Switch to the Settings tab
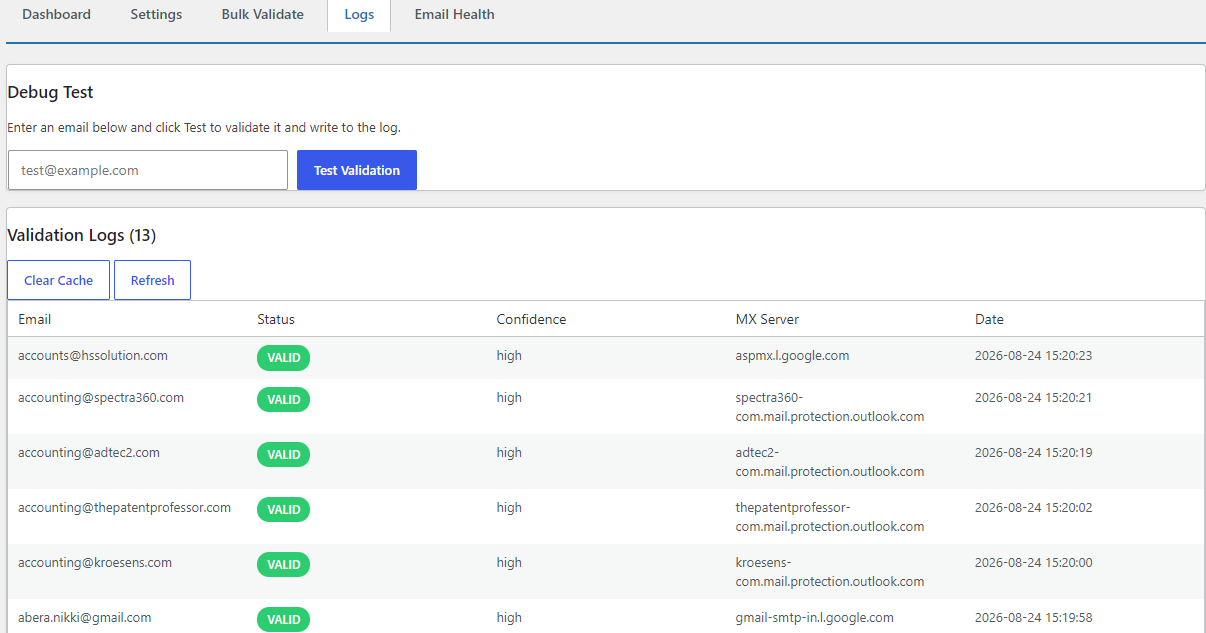 pyautogui.click(x=156, y=15)
